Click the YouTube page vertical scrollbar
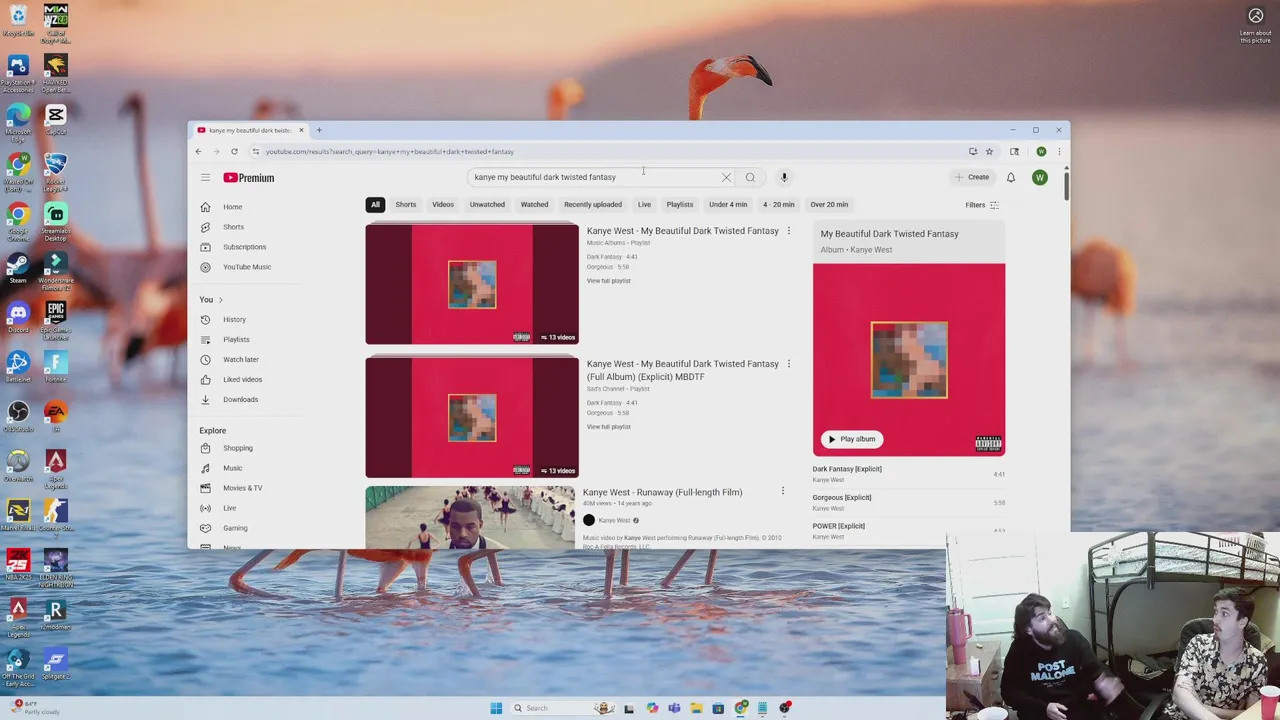This screenshot has width=1280, height=720. pos(1066,185)
